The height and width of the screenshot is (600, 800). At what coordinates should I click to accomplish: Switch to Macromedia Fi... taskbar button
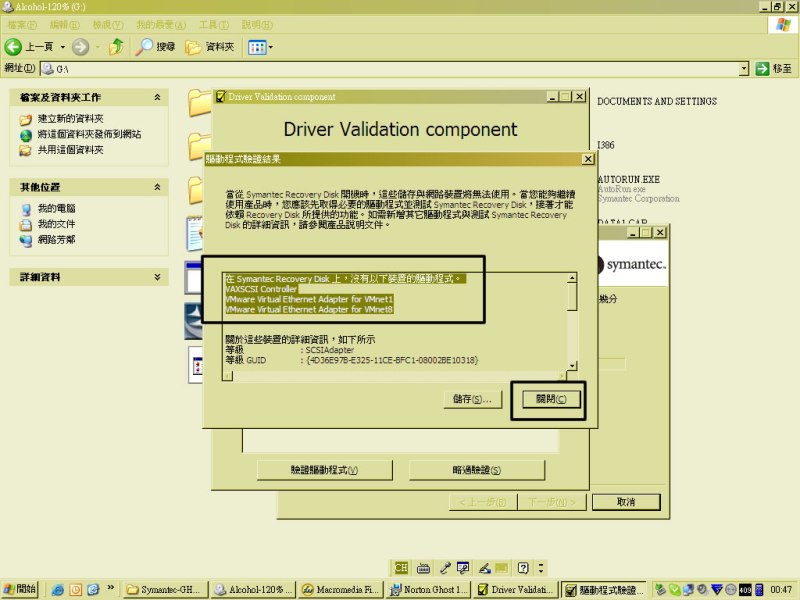click(x=341, y=590)
